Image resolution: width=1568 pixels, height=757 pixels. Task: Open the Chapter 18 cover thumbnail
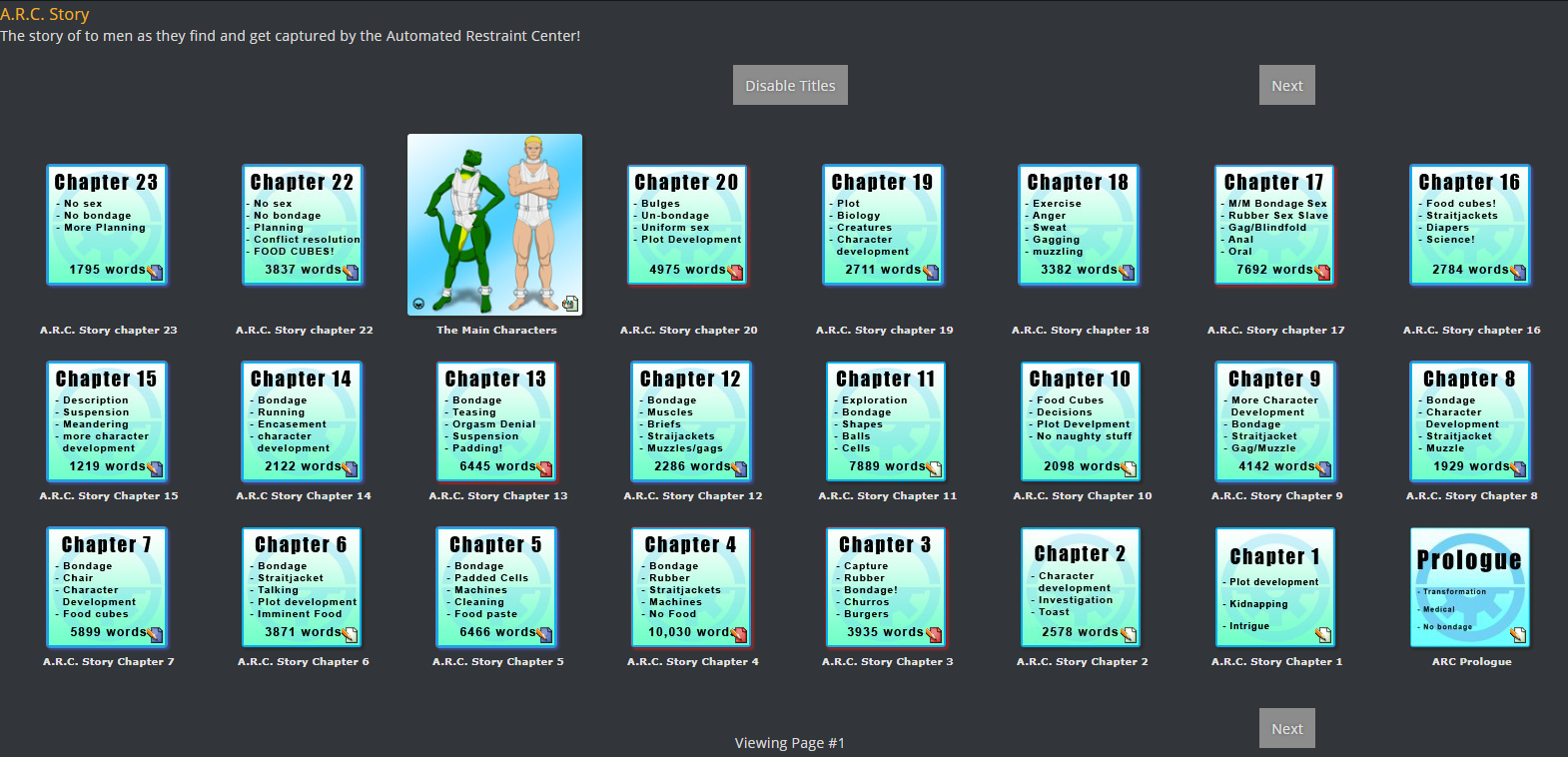(x=1079, y=226)
